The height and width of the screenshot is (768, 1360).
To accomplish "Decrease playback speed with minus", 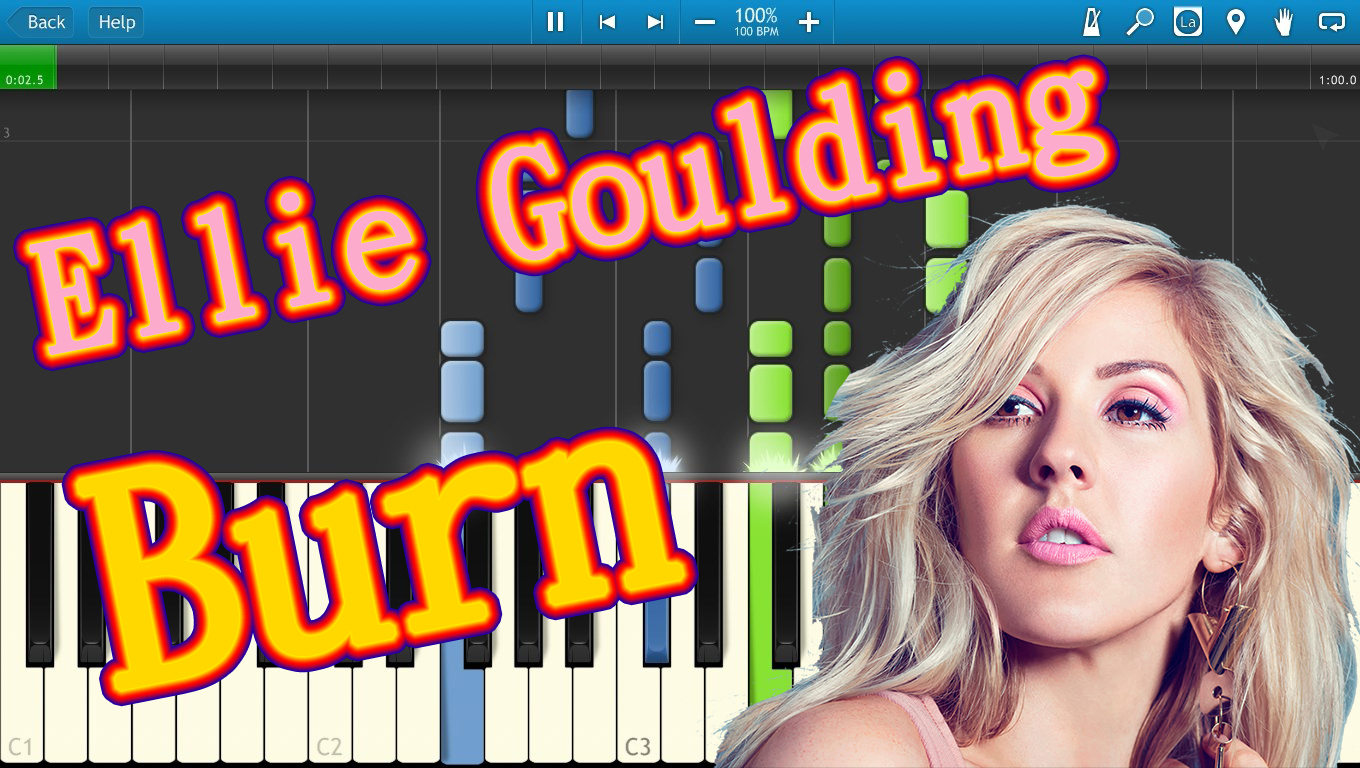I will point(705,22).
